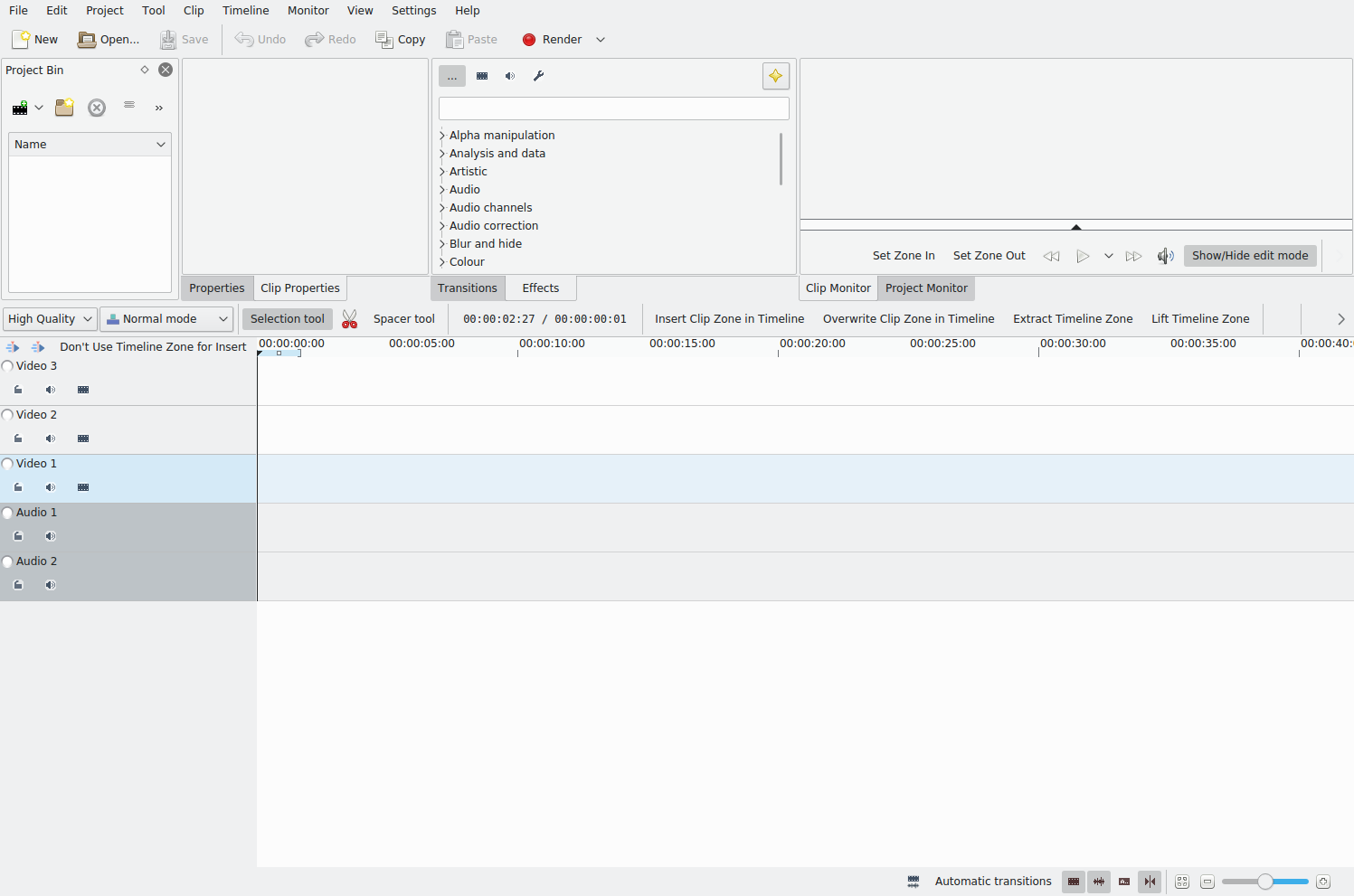
Task: Expand the Colour effects category
Action: tap(442, 262)
